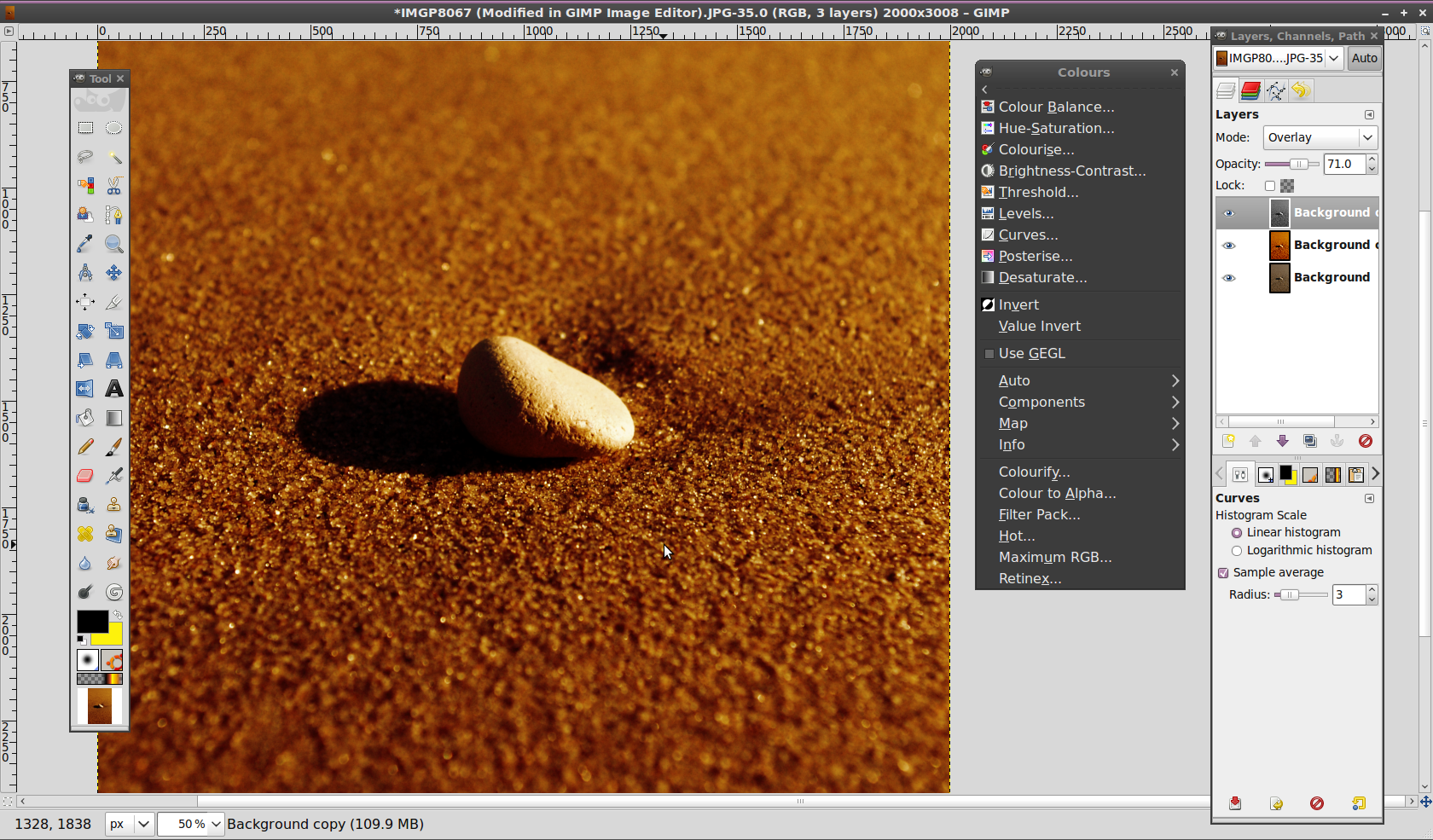Hide the bottom Background layer

pyautogui.click(x=1228, y=278)
